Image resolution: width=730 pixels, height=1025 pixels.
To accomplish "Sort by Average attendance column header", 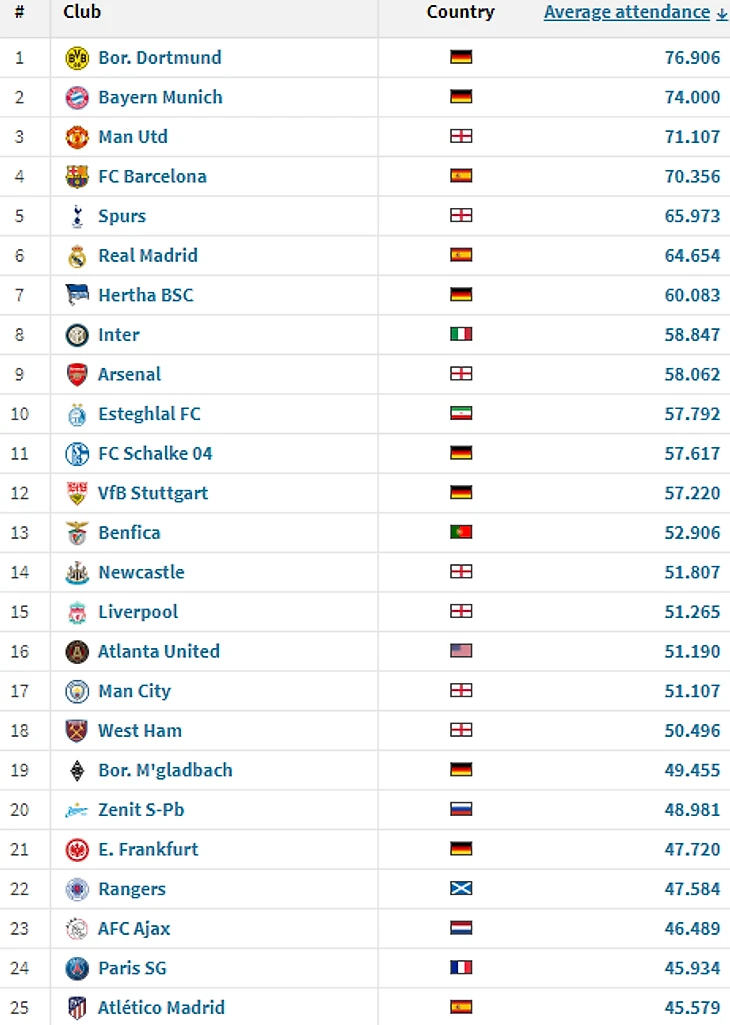I will pos(627,12).
